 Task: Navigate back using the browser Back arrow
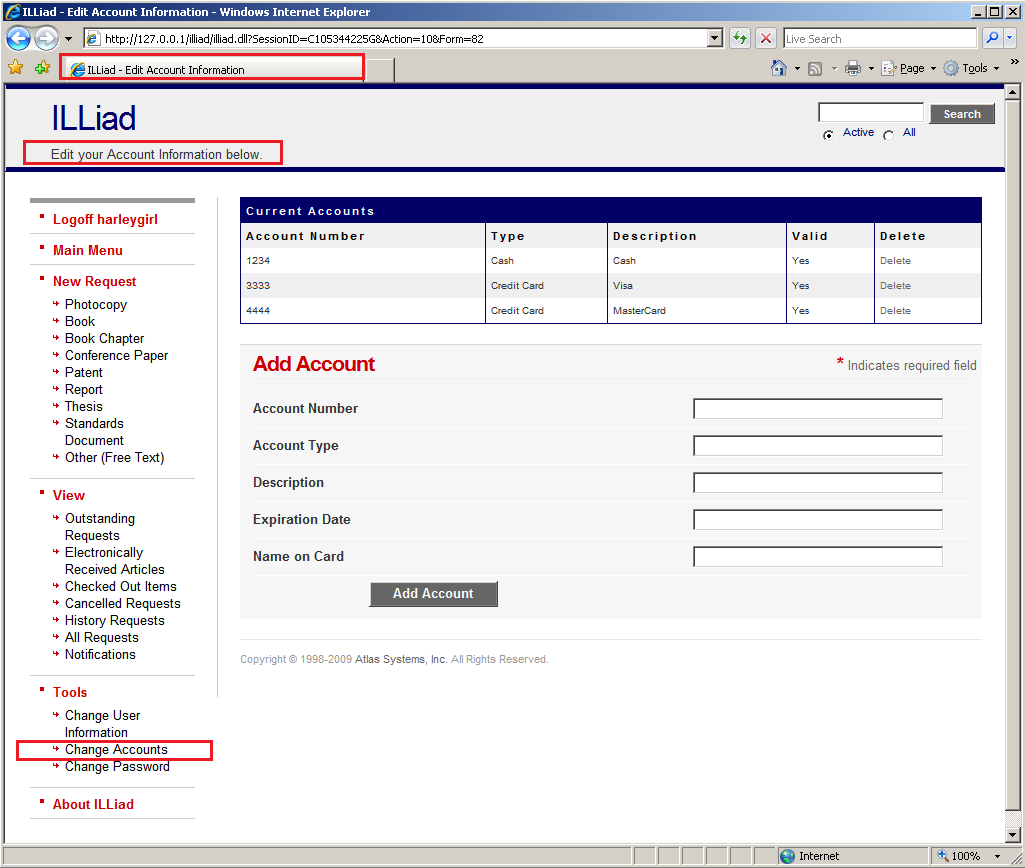click(19, 37)
